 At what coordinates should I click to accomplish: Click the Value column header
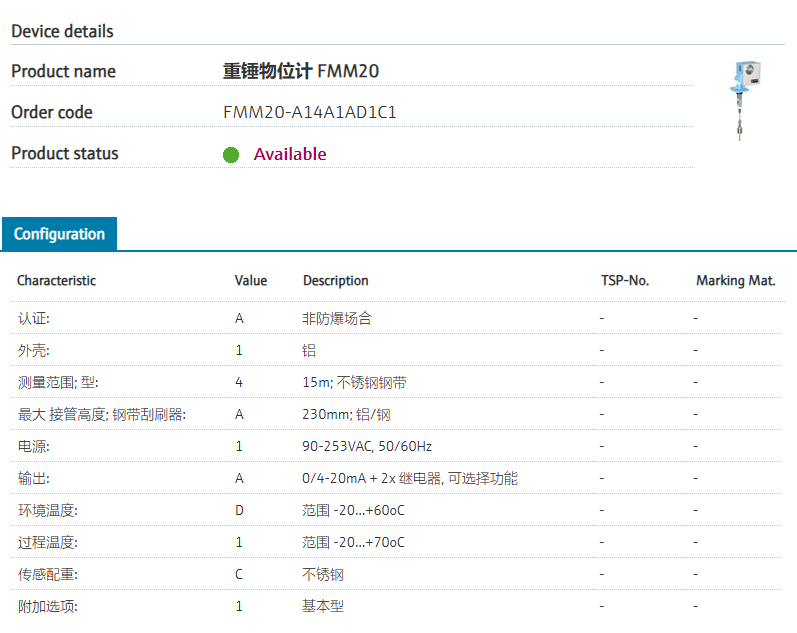point(251,281)
